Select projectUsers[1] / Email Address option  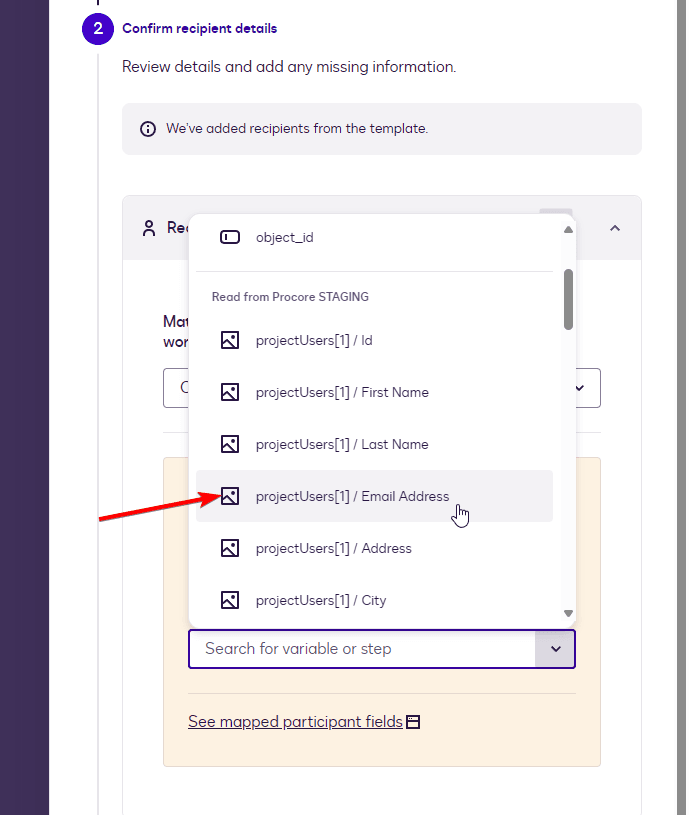(352, 496)
